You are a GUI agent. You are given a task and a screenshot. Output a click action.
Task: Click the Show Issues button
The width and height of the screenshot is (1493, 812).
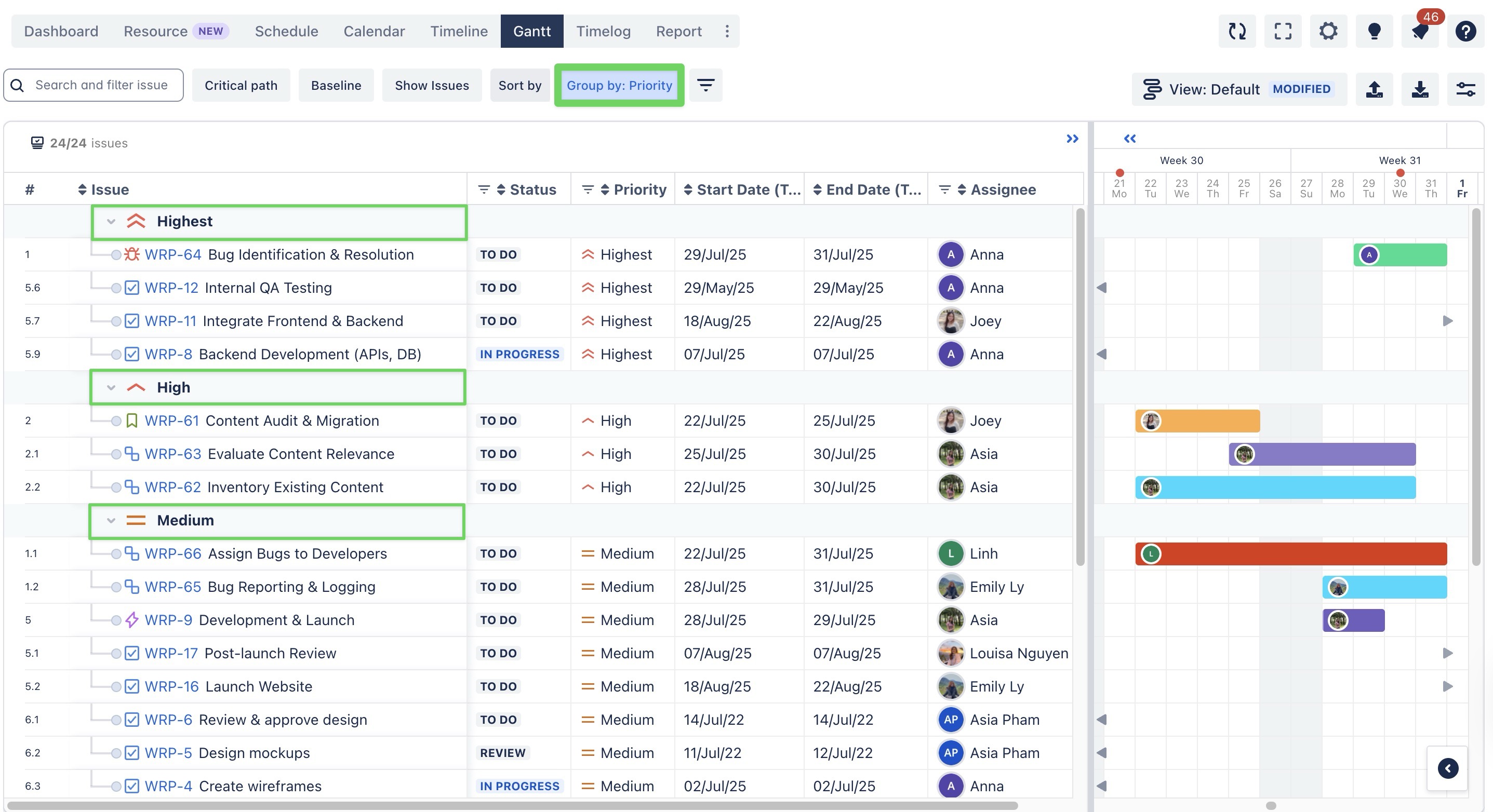(x=431, y=86)
